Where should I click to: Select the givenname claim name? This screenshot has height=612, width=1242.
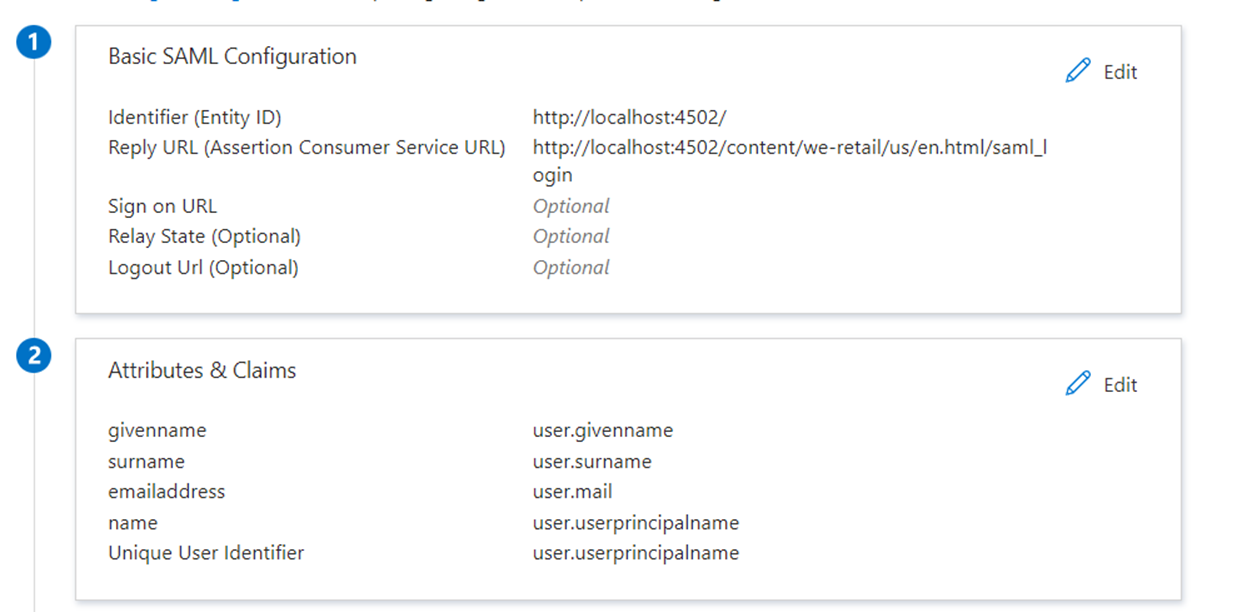tap(157, 430)
